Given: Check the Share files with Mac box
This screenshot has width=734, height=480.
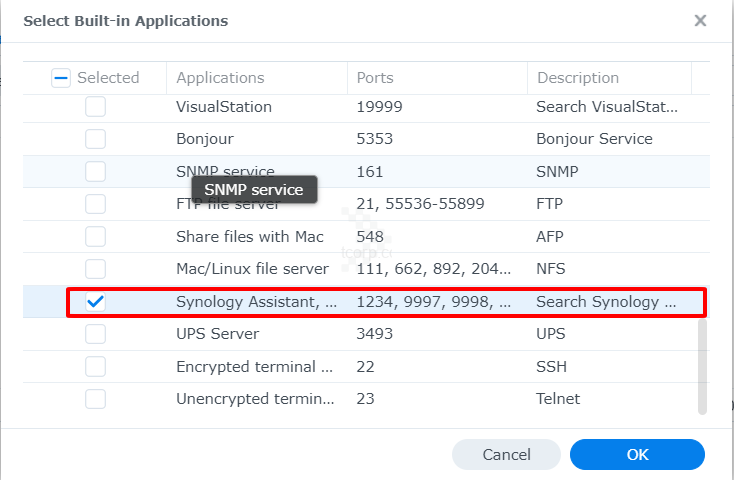Looking at the screenshot, I should (95, 237).
